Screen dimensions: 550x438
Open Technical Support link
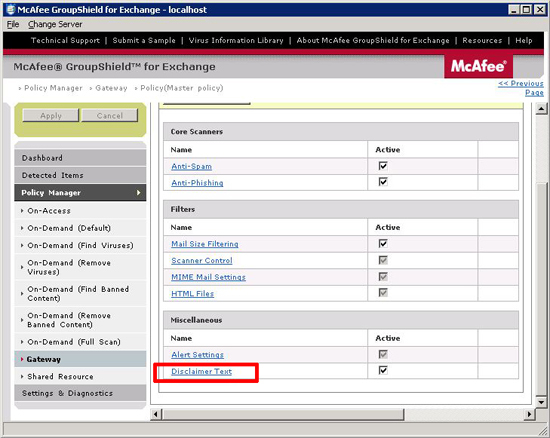point(66,40)
